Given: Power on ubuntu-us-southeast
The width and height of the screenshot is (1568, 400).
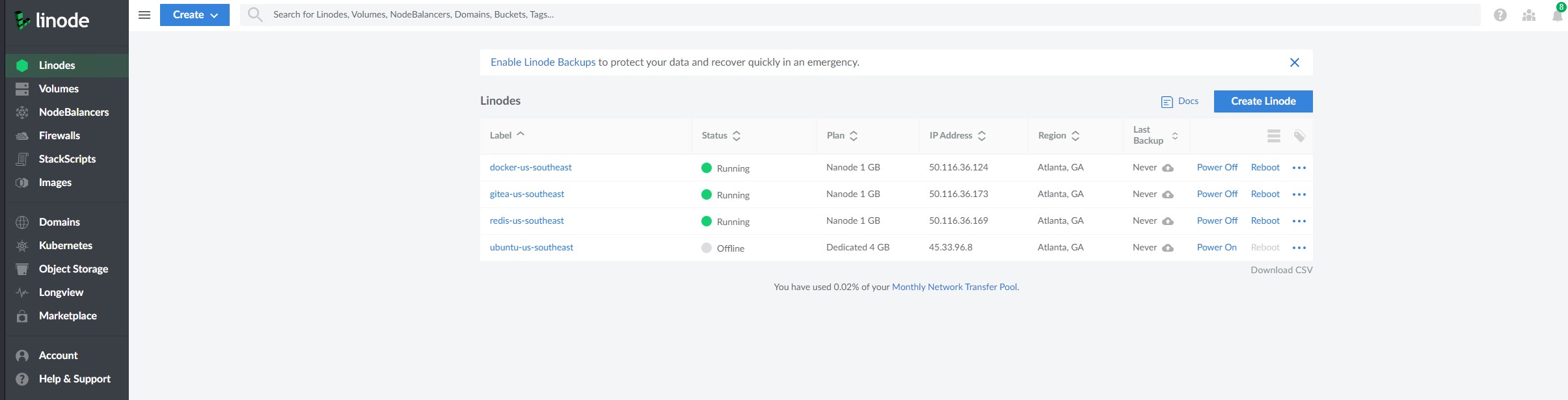Looking at the screenshot, I should pyautogui.click(x=1217, y=248).
